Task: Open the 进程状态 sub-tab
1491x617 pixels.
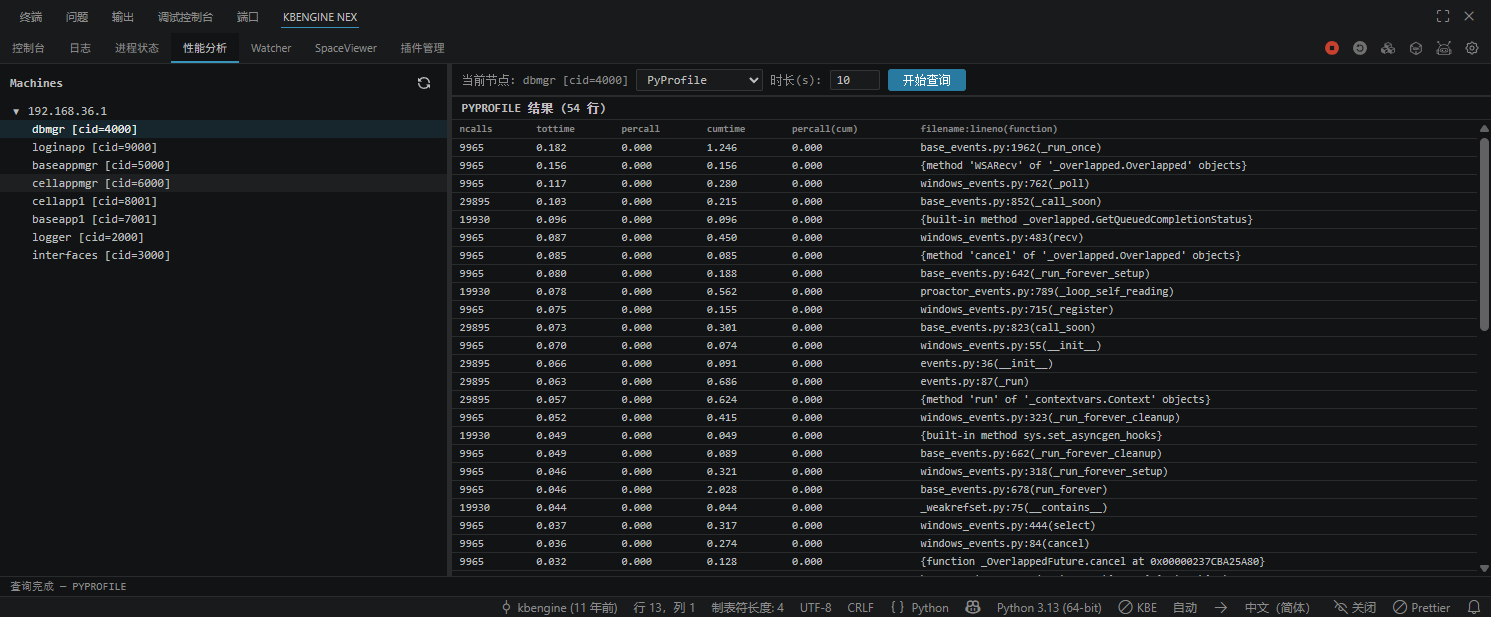Action: click(137, 48)
